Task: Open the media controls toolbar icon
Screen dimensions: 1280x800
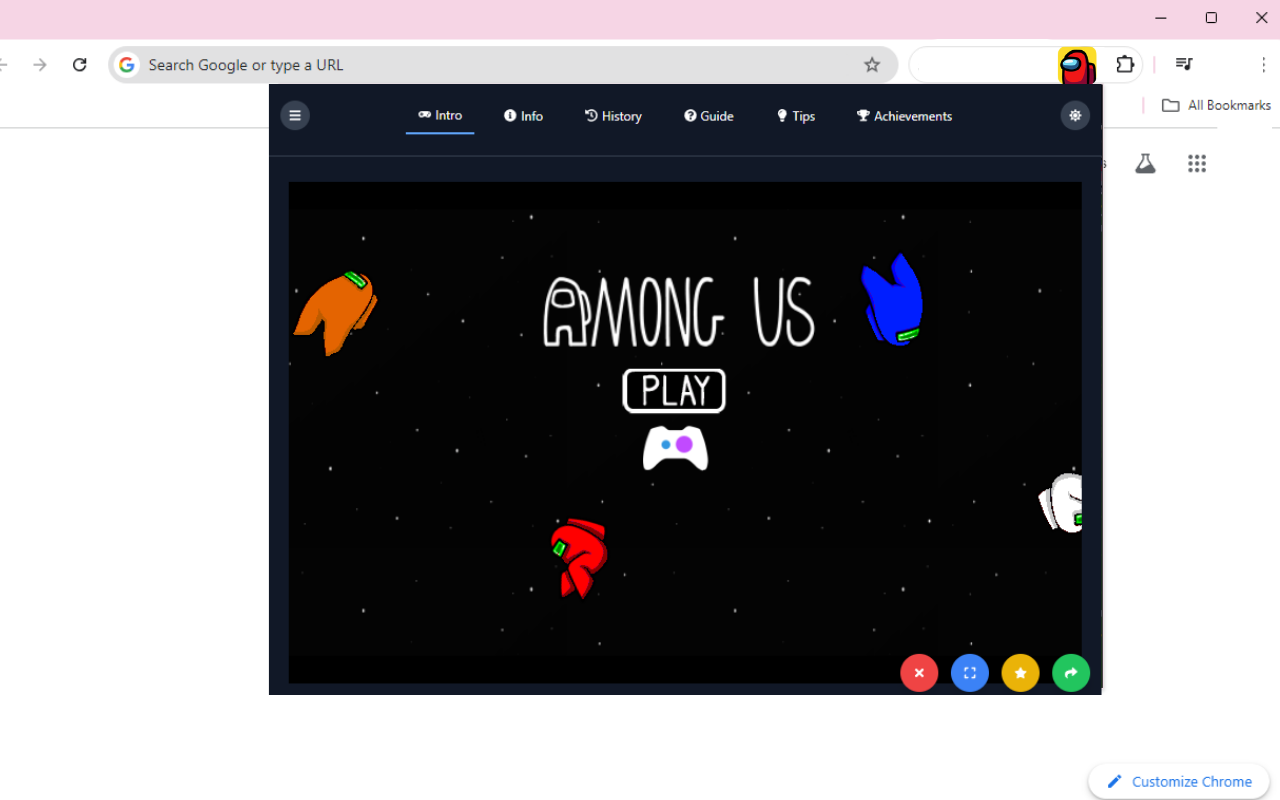Action: 1184,65
